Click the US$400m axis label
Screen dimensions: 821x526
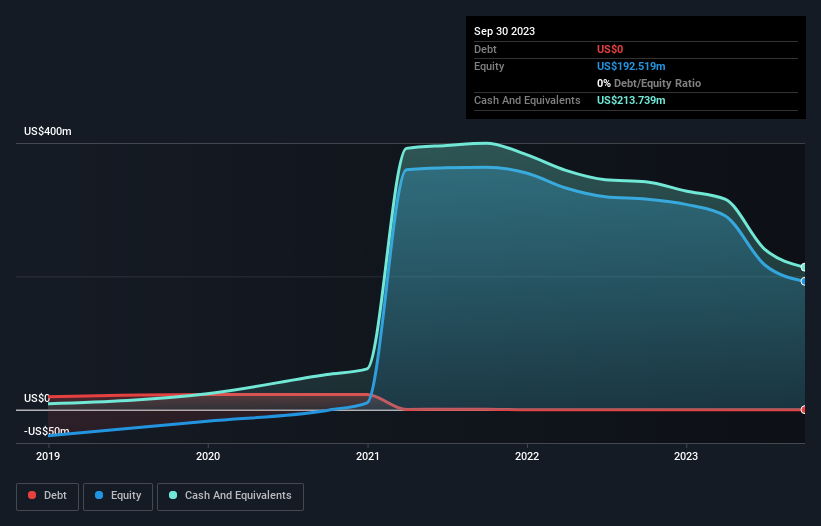(x=48, y=131)
